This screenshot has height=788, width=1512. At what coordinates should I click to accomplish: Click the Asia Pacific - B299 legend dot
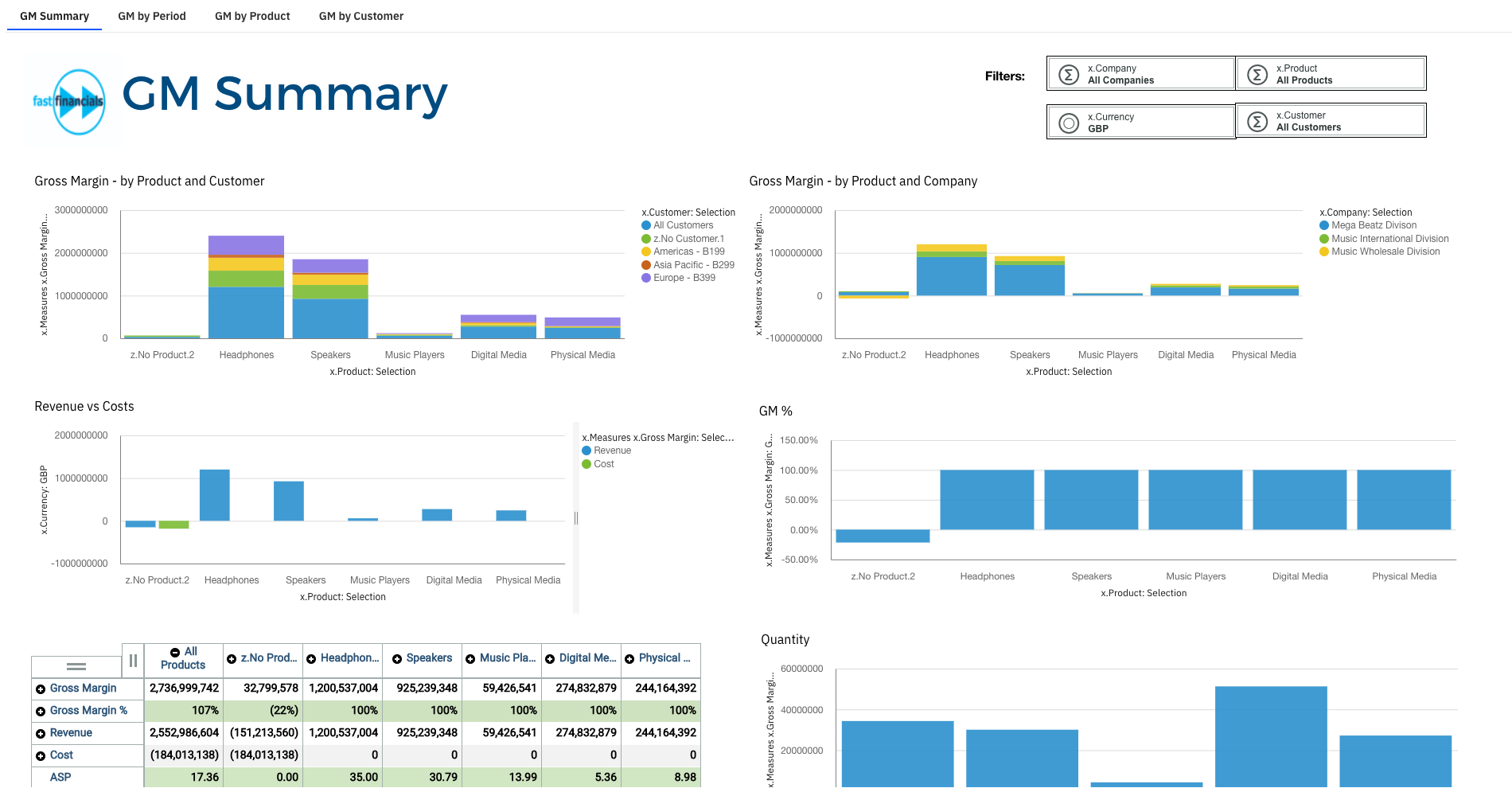(646, 265)
